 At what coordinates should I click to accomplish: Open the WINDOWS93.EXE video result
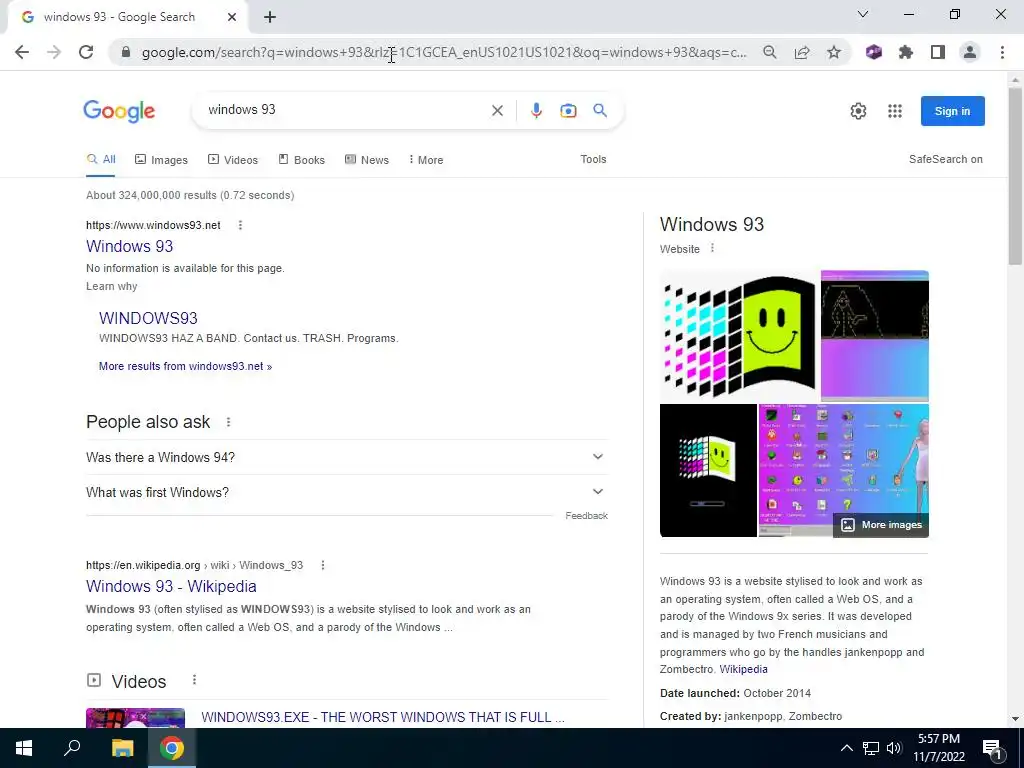point(383,717)
